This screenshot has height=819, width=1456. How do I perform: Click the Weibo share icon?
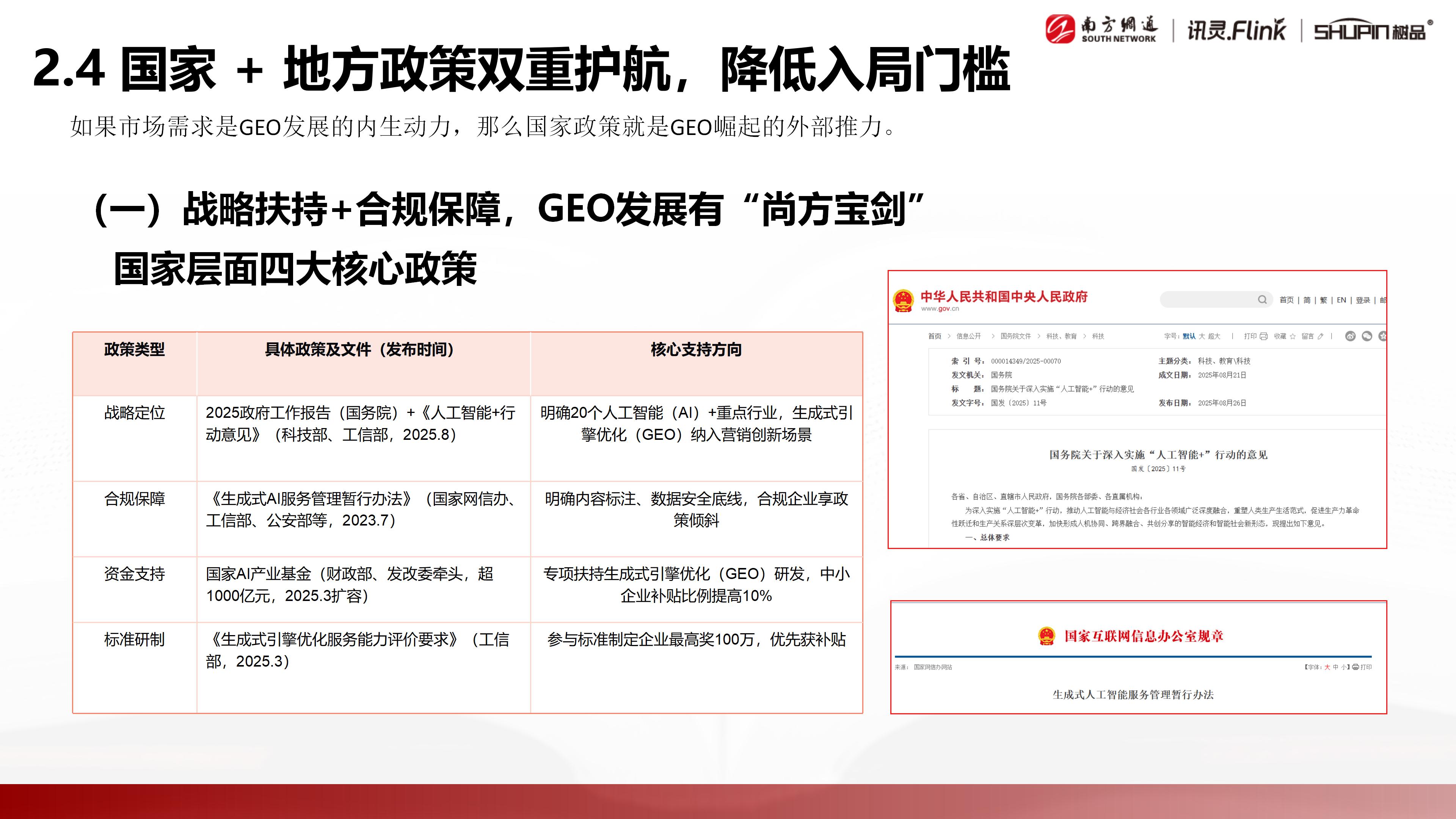1350,336
